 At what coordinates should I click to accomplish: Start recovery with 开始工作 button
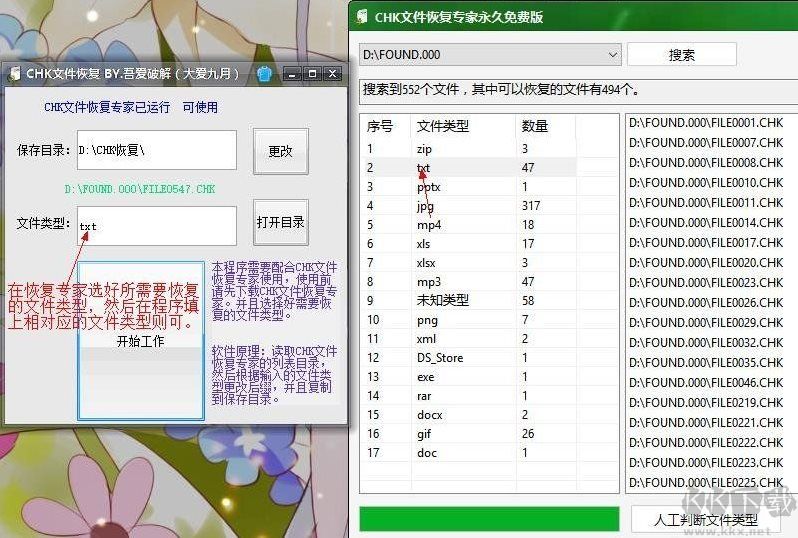click(x=141, y=341)
